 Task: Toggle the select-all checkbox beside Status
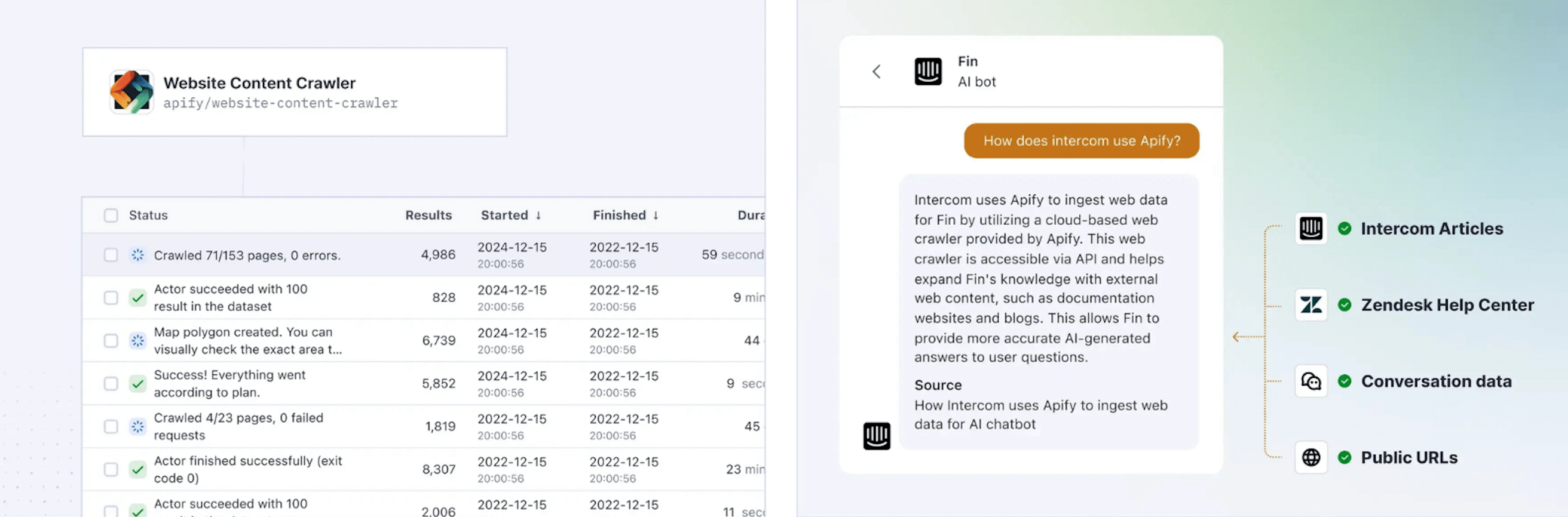point(111,216)
